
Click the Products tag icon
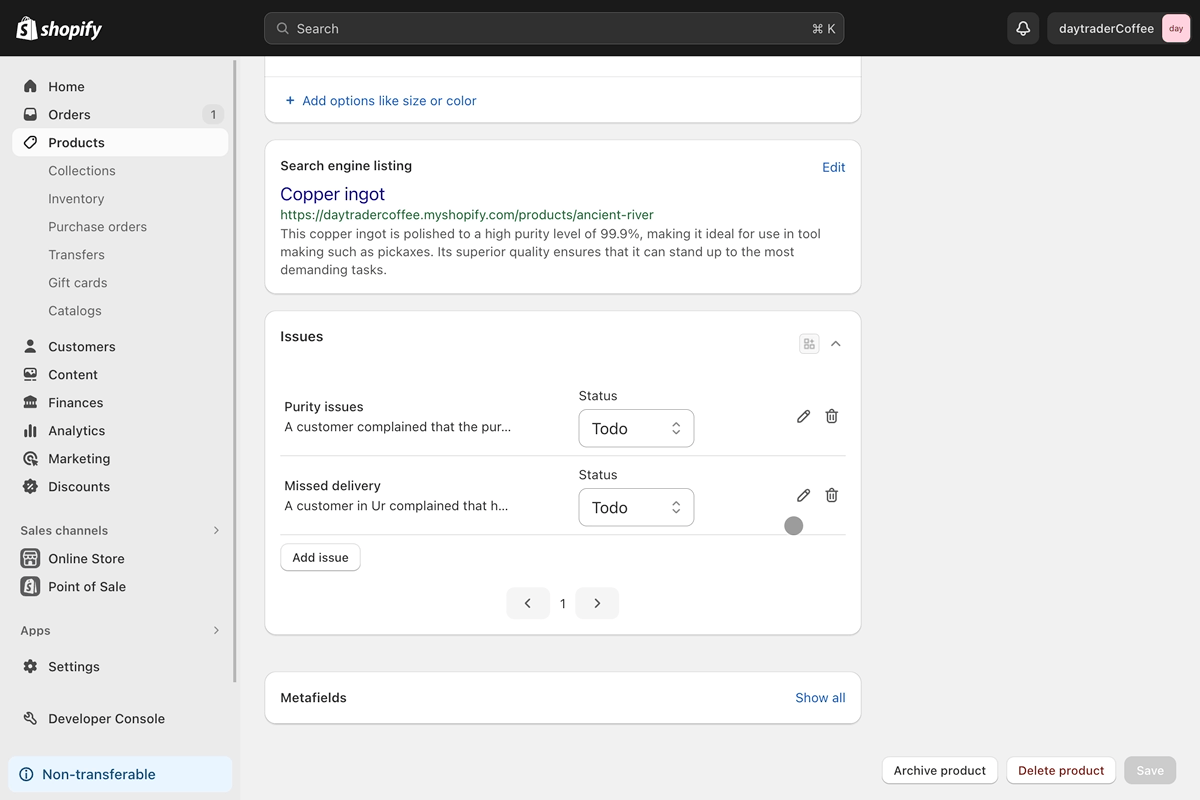[x=30, y=143]
